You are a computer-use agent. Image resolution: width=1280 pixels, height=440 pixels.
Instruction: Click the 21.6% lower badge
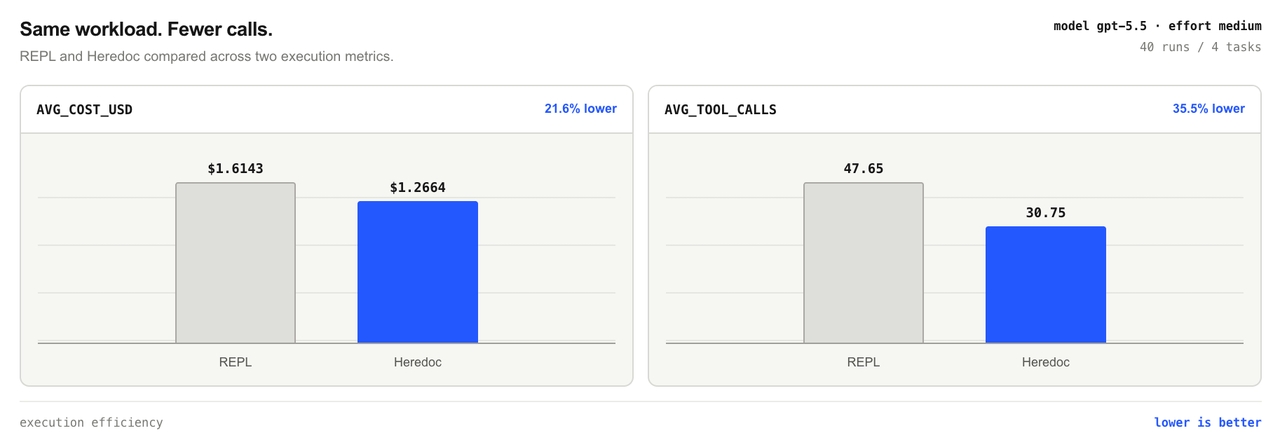(581, 109)
